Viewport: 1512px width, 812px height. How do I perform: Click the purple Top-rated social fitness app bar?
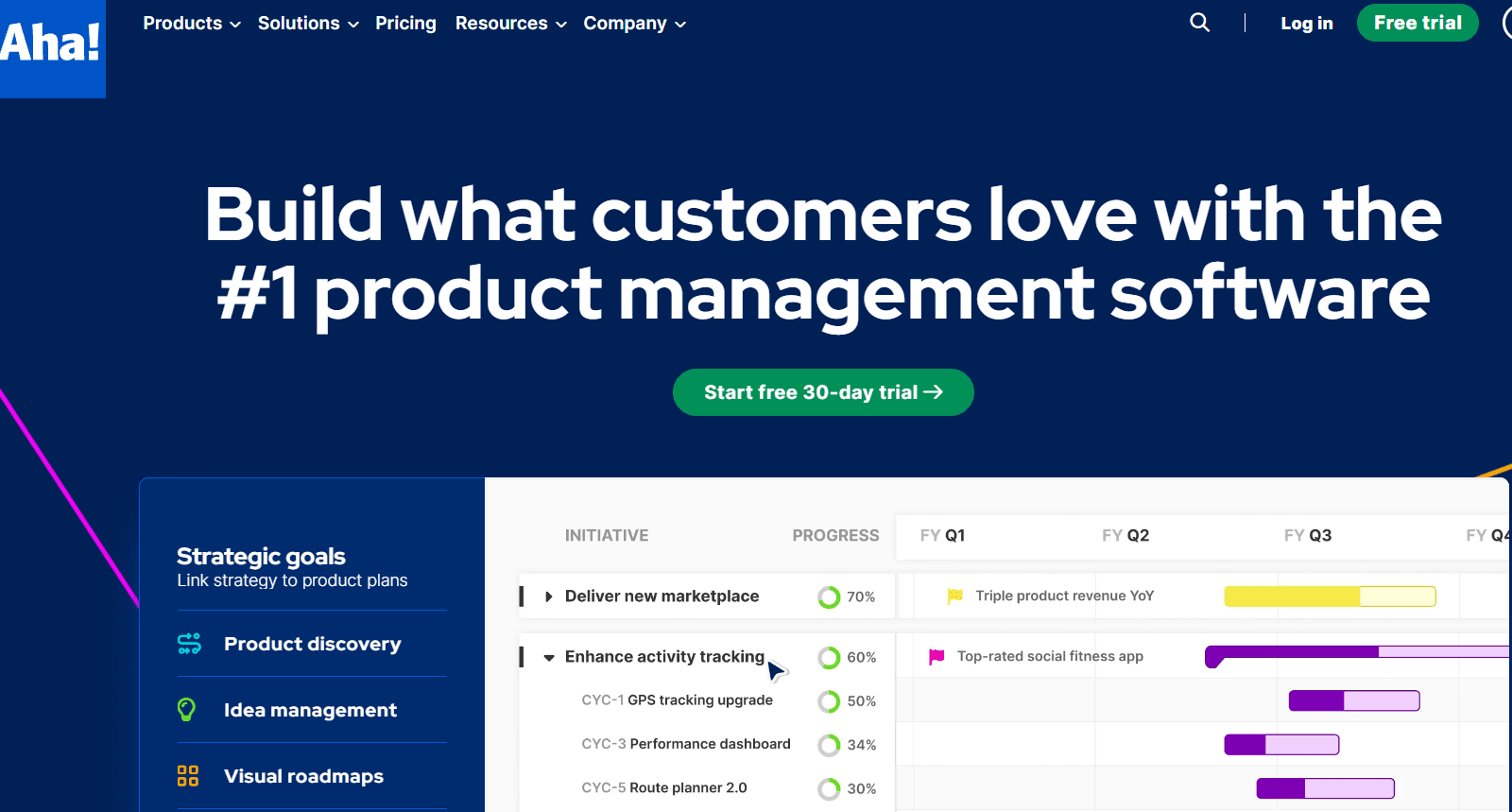click(x=1358, y=654)
